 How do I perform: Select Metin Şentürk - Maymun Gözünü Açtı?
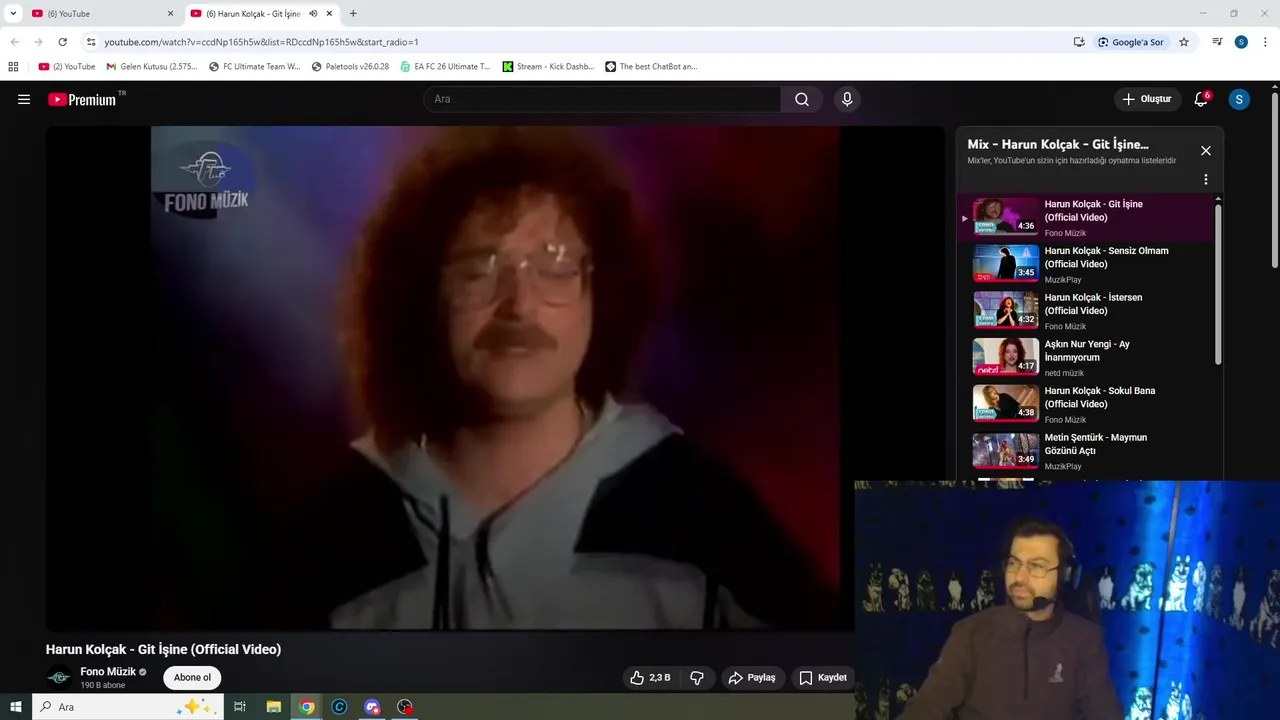pos(1088,451)
